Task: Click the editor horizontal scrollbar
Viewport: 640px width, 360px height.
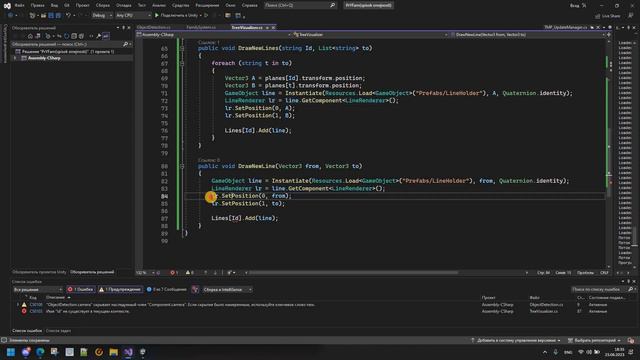Action: [353, 273]
